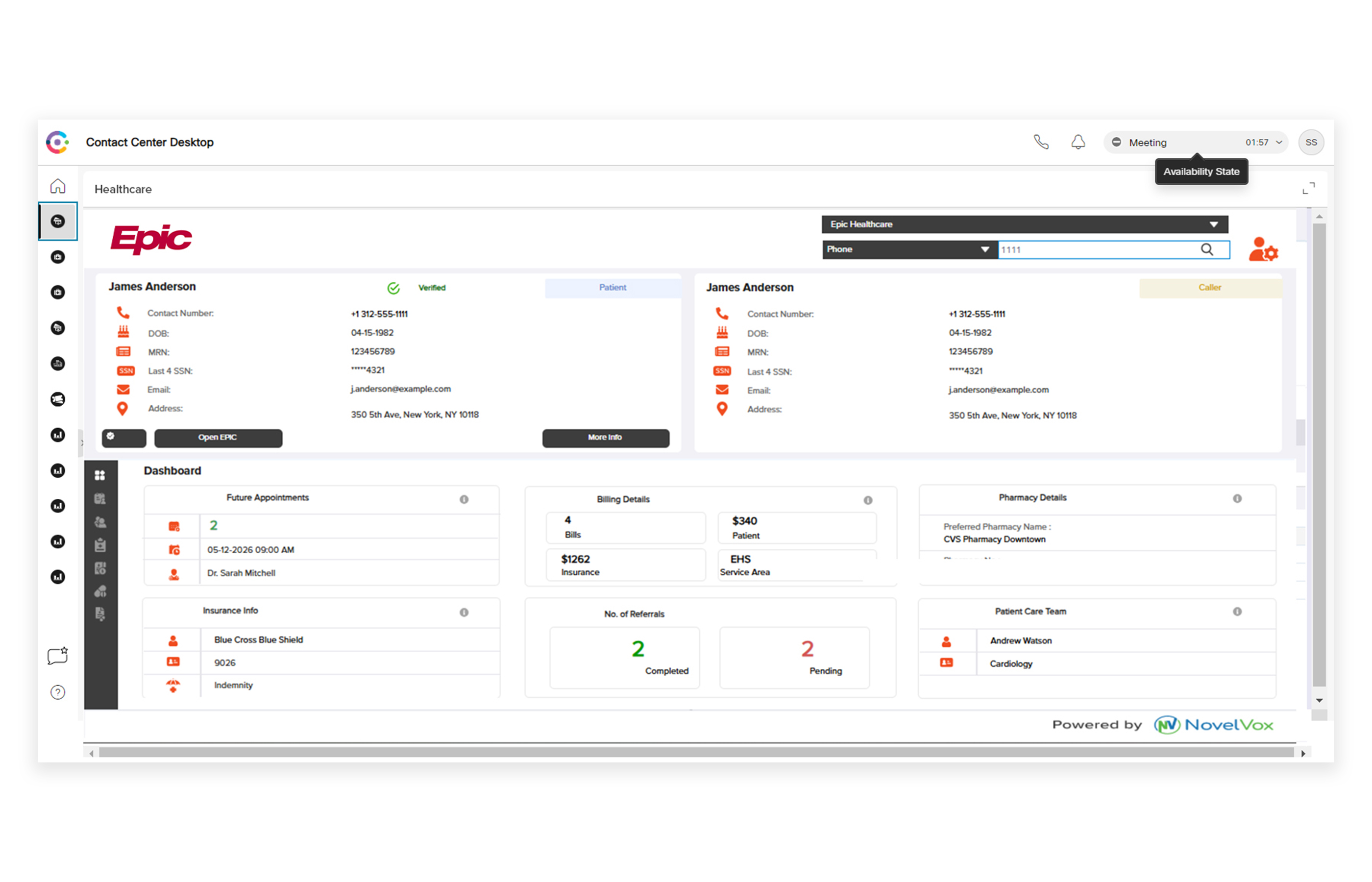Click the Pending referrals tile

[794, 658]
